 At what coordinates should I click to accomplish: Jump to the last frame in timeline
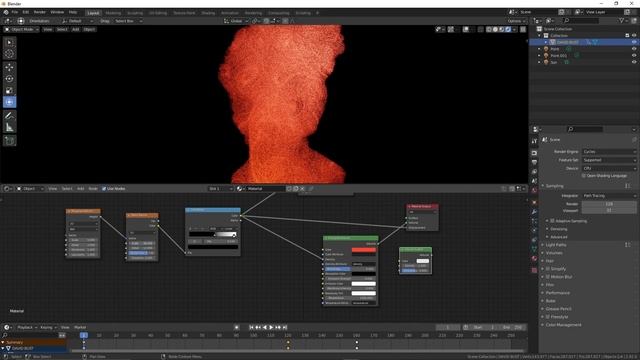285,327
